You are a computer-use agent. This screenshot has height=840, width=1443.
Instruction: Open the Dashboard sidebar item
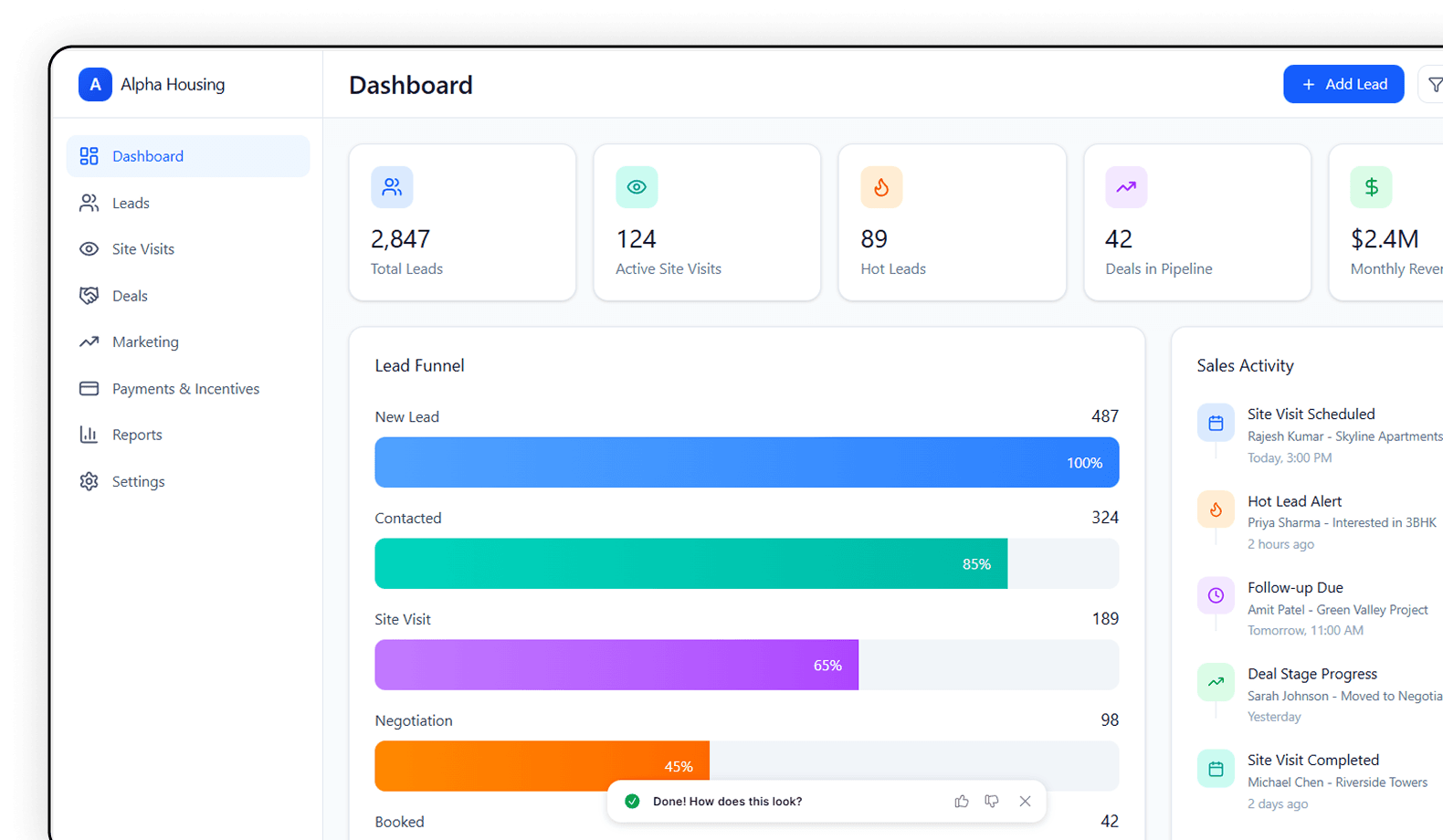(188, 156)
